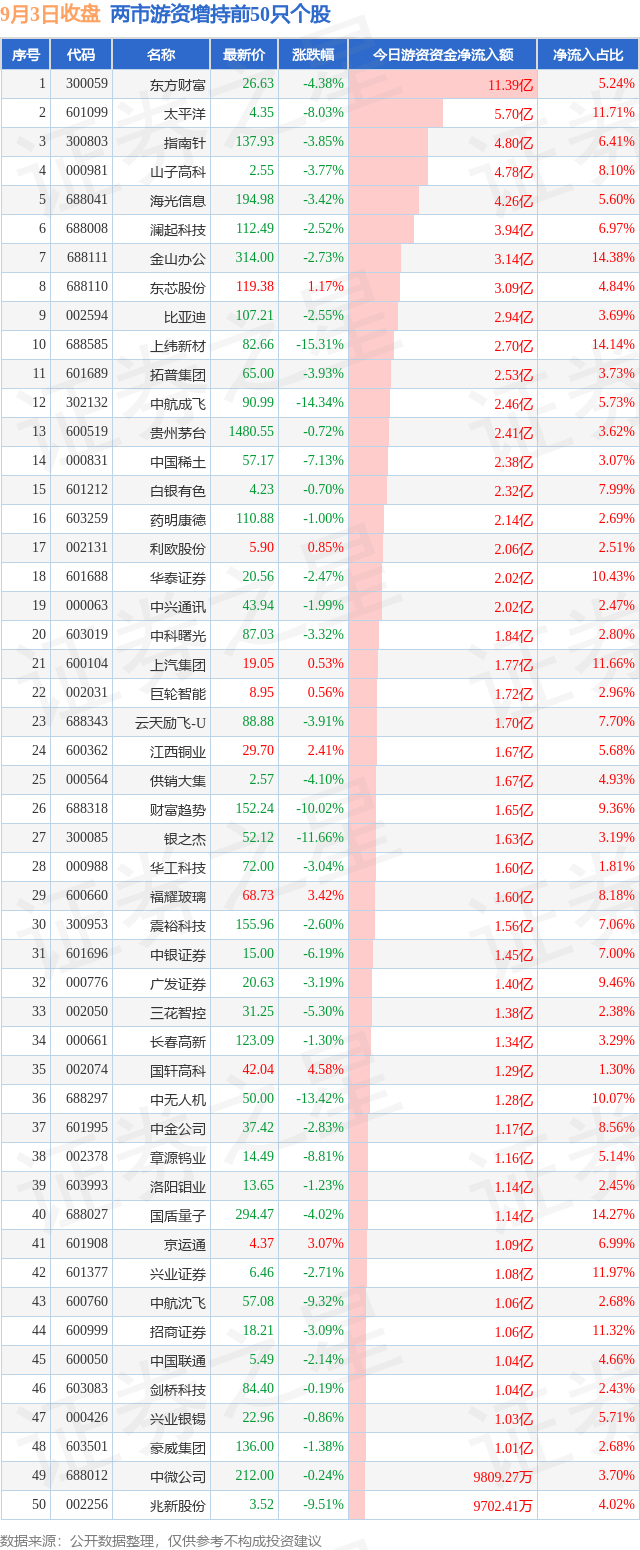
Task: Click the 净流入占比 column header
Action: pos(588,54)
